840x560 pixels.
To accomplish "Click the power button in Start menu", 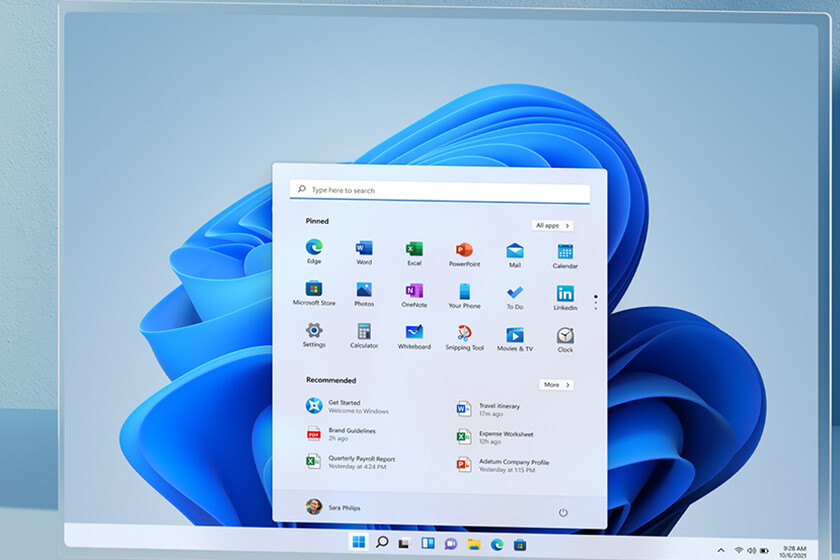I will click(563, 513).
